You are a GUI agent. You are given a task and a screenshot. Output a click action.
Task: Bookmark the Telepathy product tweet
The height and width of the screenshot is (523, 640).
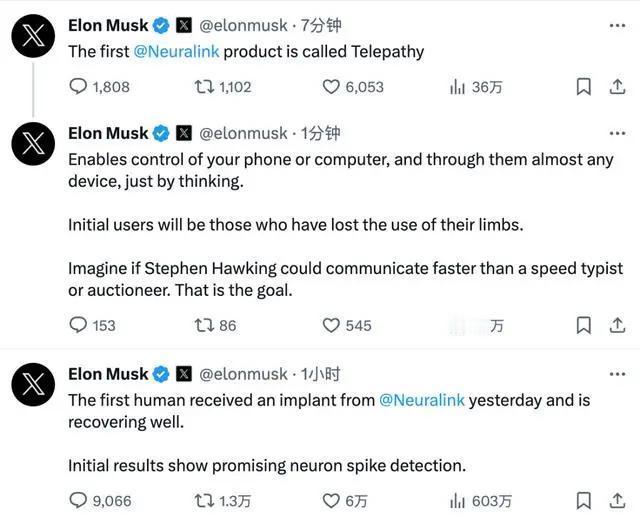click(584, 87)
